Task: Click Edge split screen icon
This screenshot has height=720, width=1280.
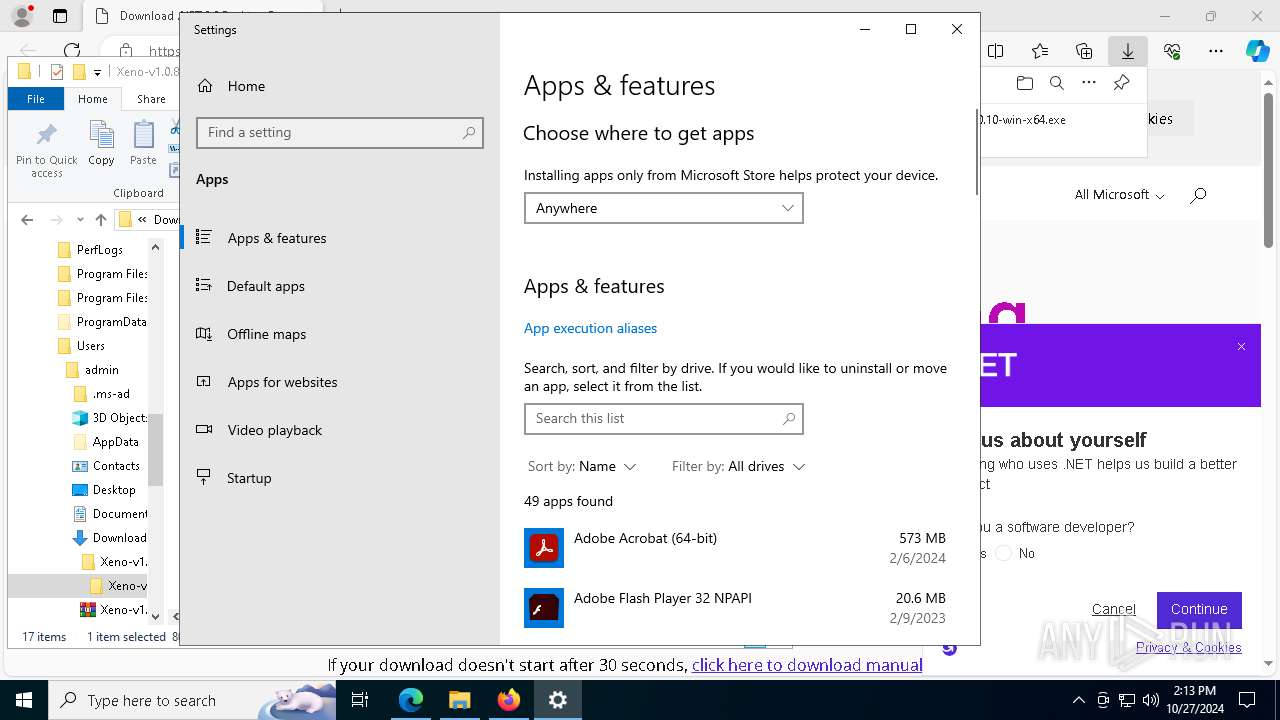Action: click(x=996, y=51)
